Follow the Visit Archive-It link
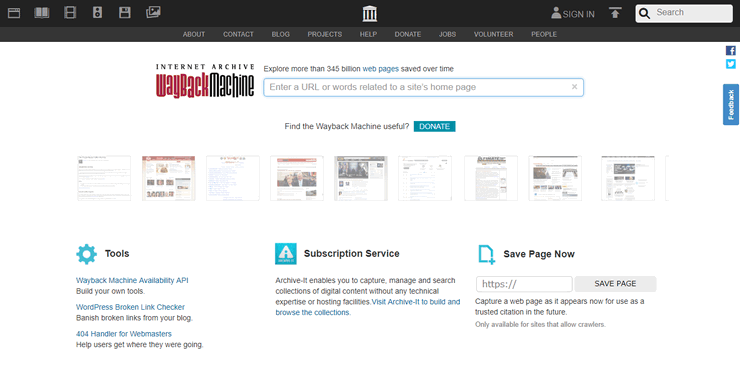Image resolution: width=740 pixels, height=365 pixels. click(368, 307)
